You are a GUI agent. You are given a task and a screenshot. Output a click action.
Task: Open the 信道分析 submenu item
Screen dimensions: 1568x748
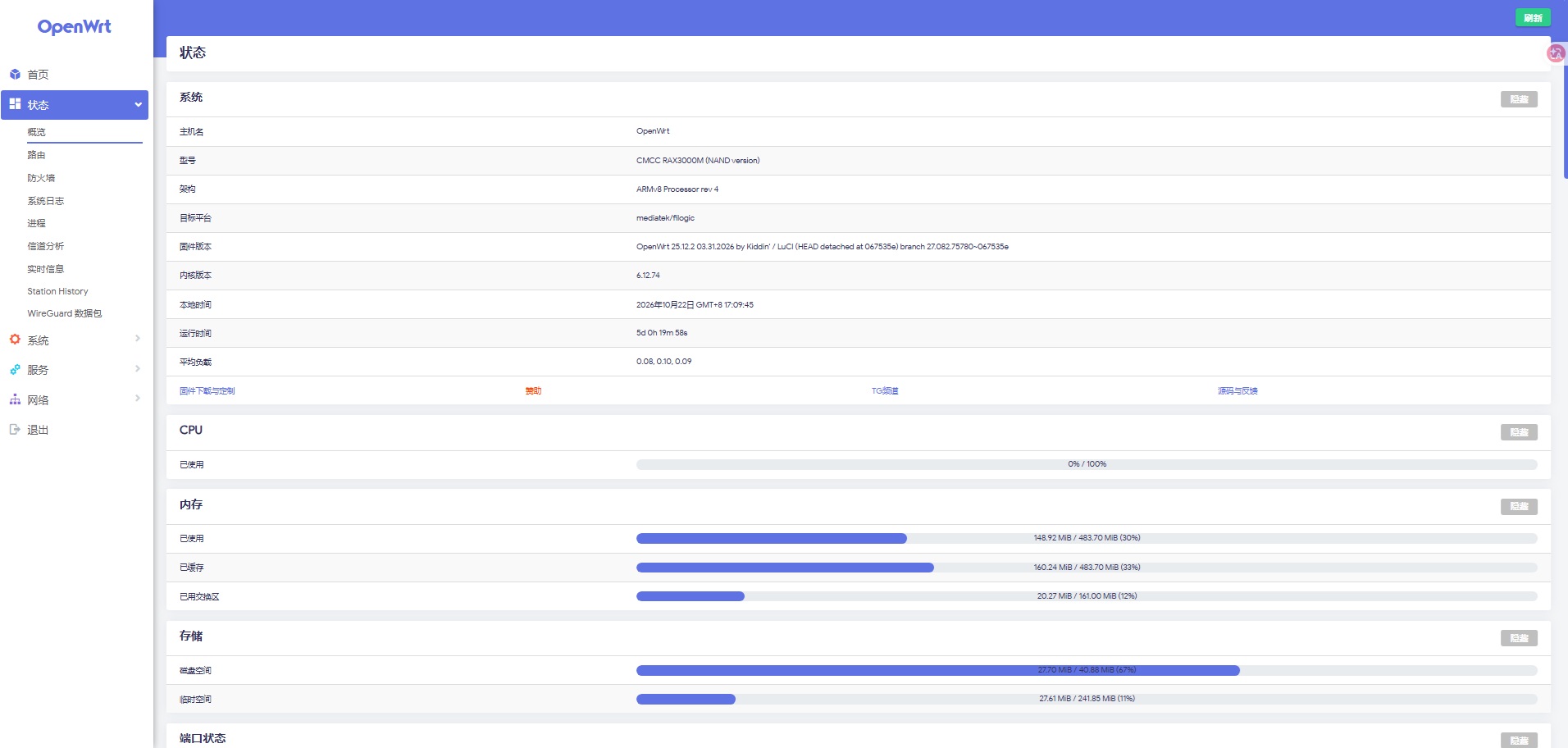(45, 246)
